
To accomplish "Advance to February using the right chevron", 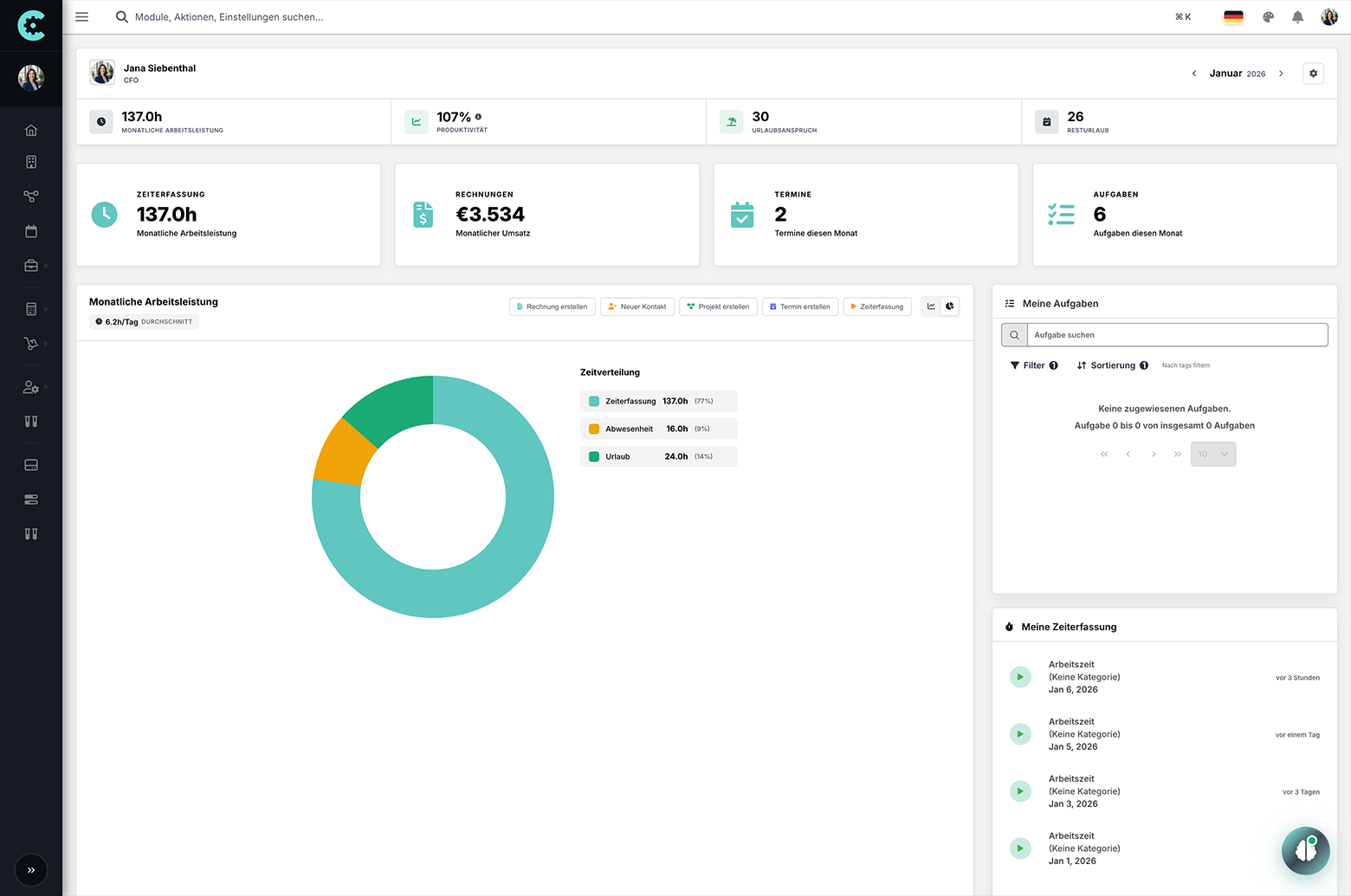I will click(x=1281, y=74).
